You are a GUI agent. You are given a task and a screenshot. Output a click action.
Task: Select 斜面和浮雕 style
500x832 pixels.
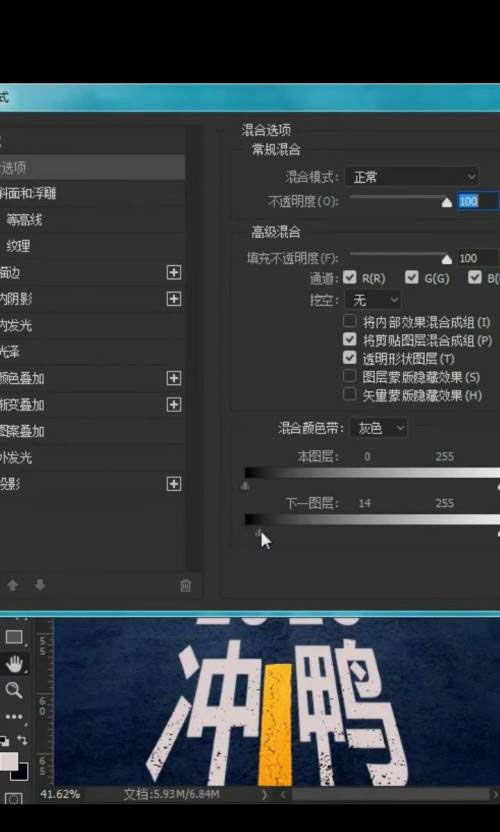[x=92, y=194]
